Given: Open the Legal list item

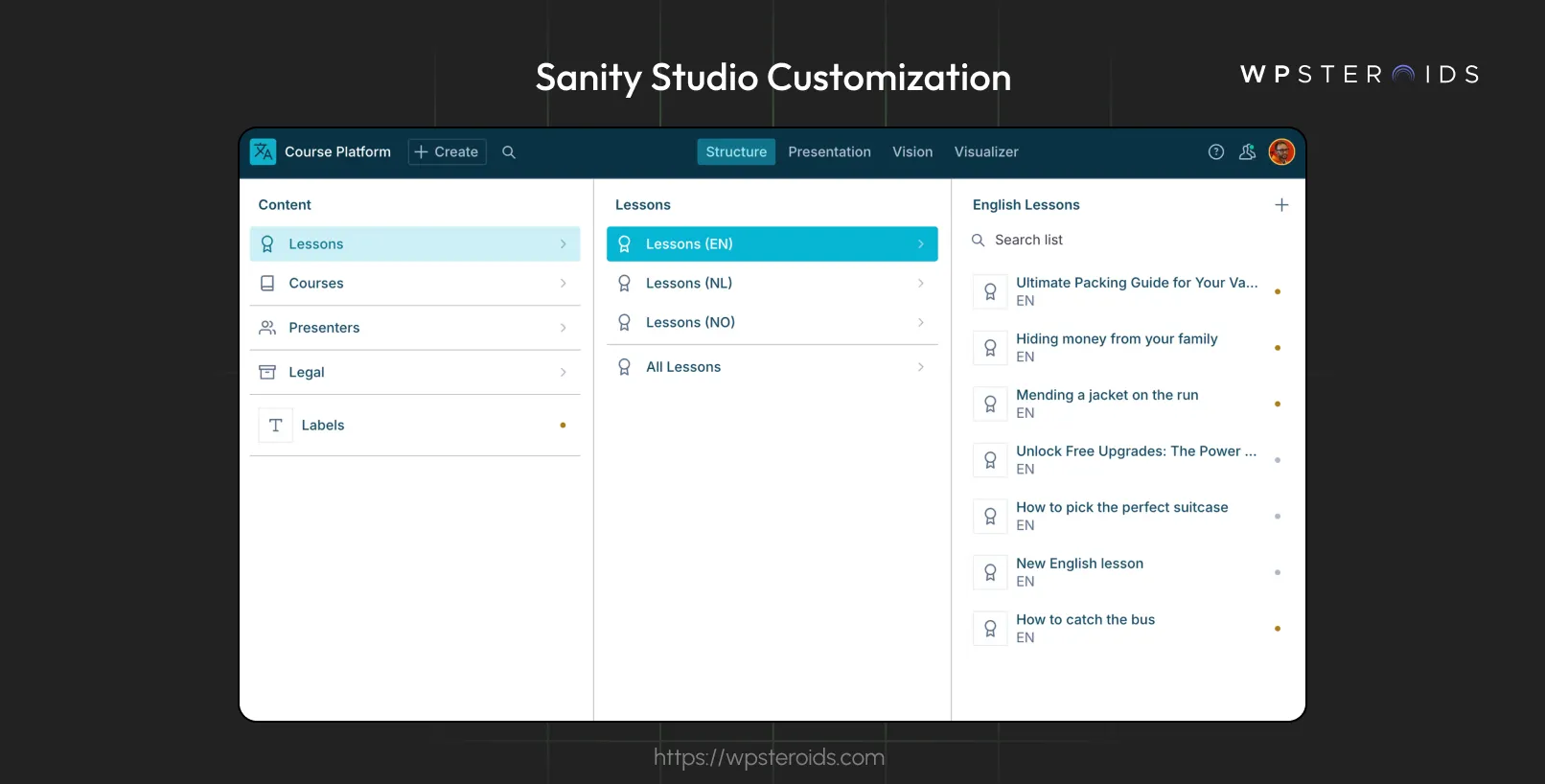Looking at the screenshot, I should tap(415, 372).
